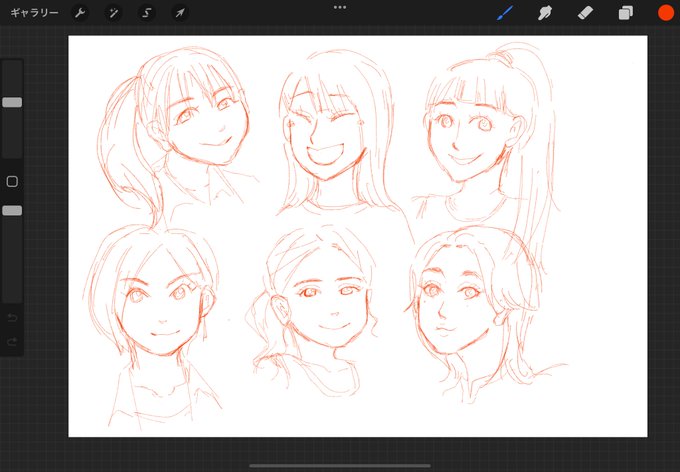Select the Brush tool
This screenshot has width=680, height=472.
click(x=505, y=13)
